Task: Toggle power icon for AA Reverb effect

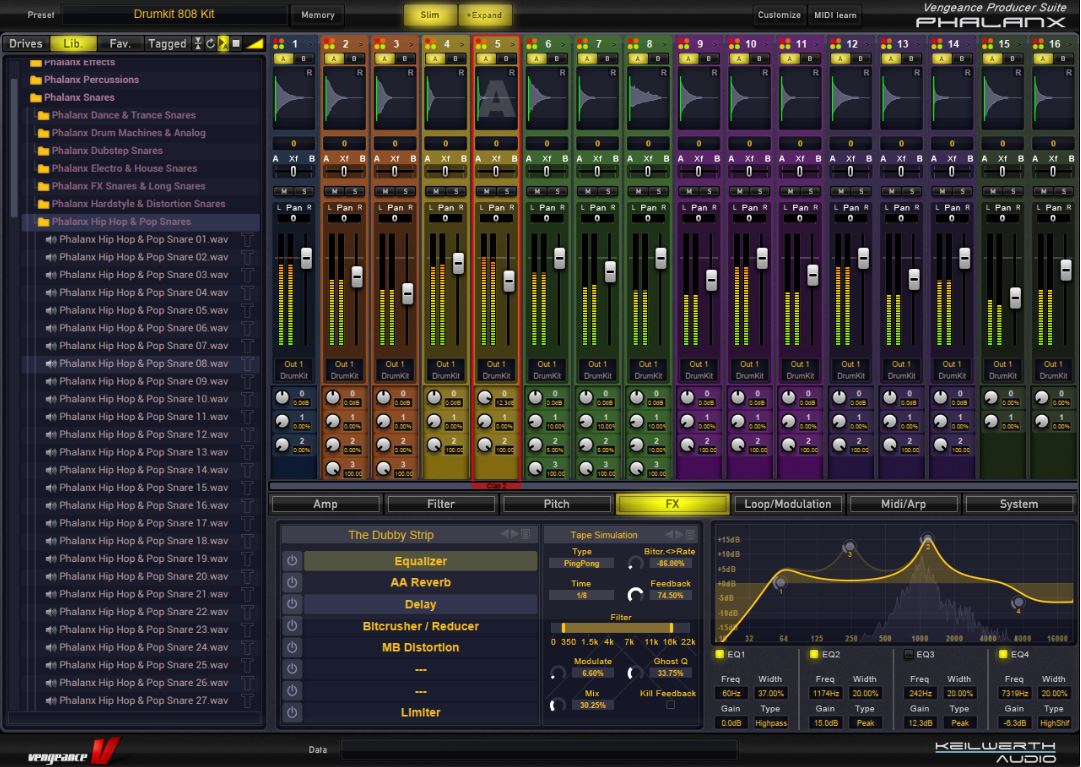Action: point(291,583)
